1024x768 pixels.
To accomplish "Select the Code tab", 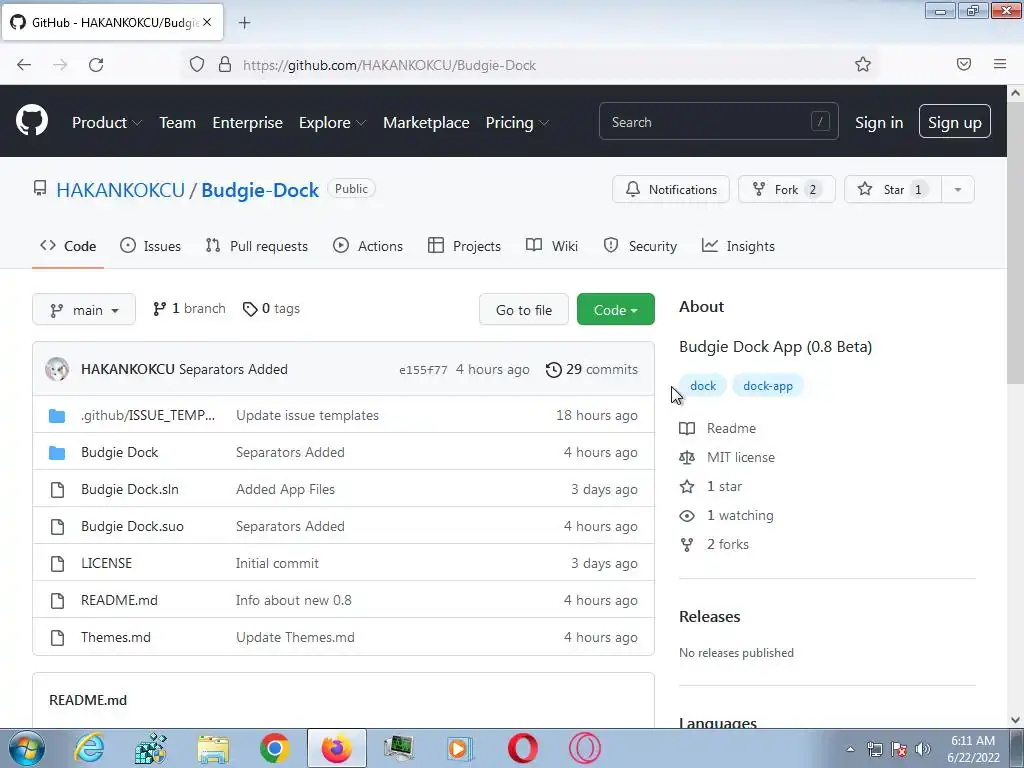I will (68, 246).
